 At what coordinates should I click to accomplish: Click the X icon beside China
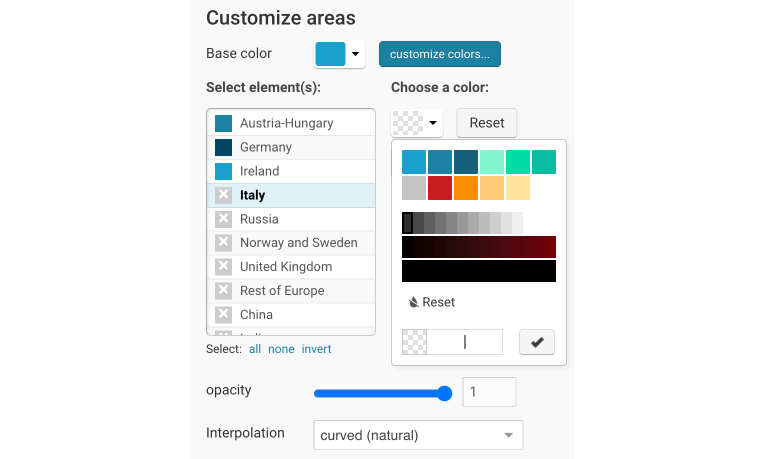(223, 315)
